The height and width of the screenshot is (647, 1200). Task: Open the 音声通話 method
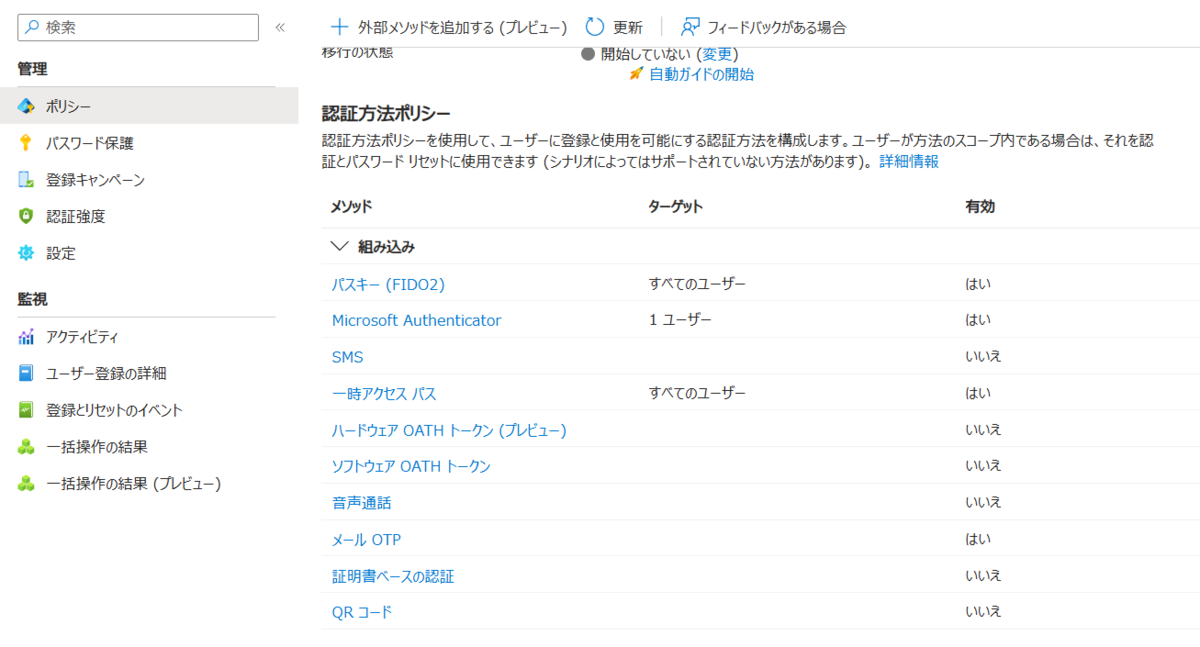pos(361,503)
